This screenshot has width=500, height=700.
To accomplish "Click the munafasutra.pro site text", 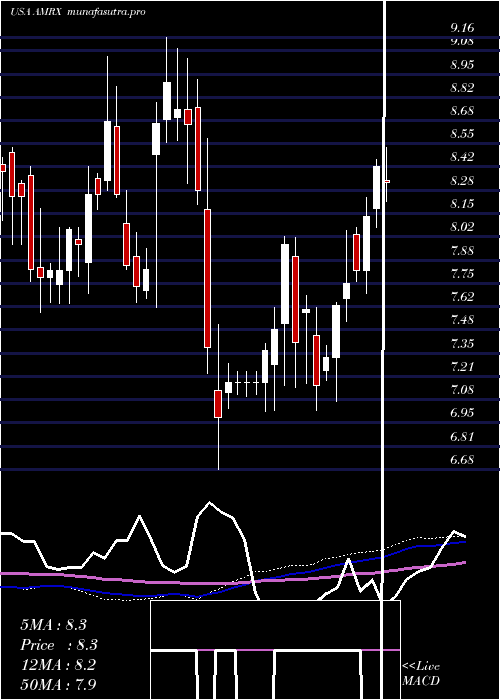I will pos(106,12).
